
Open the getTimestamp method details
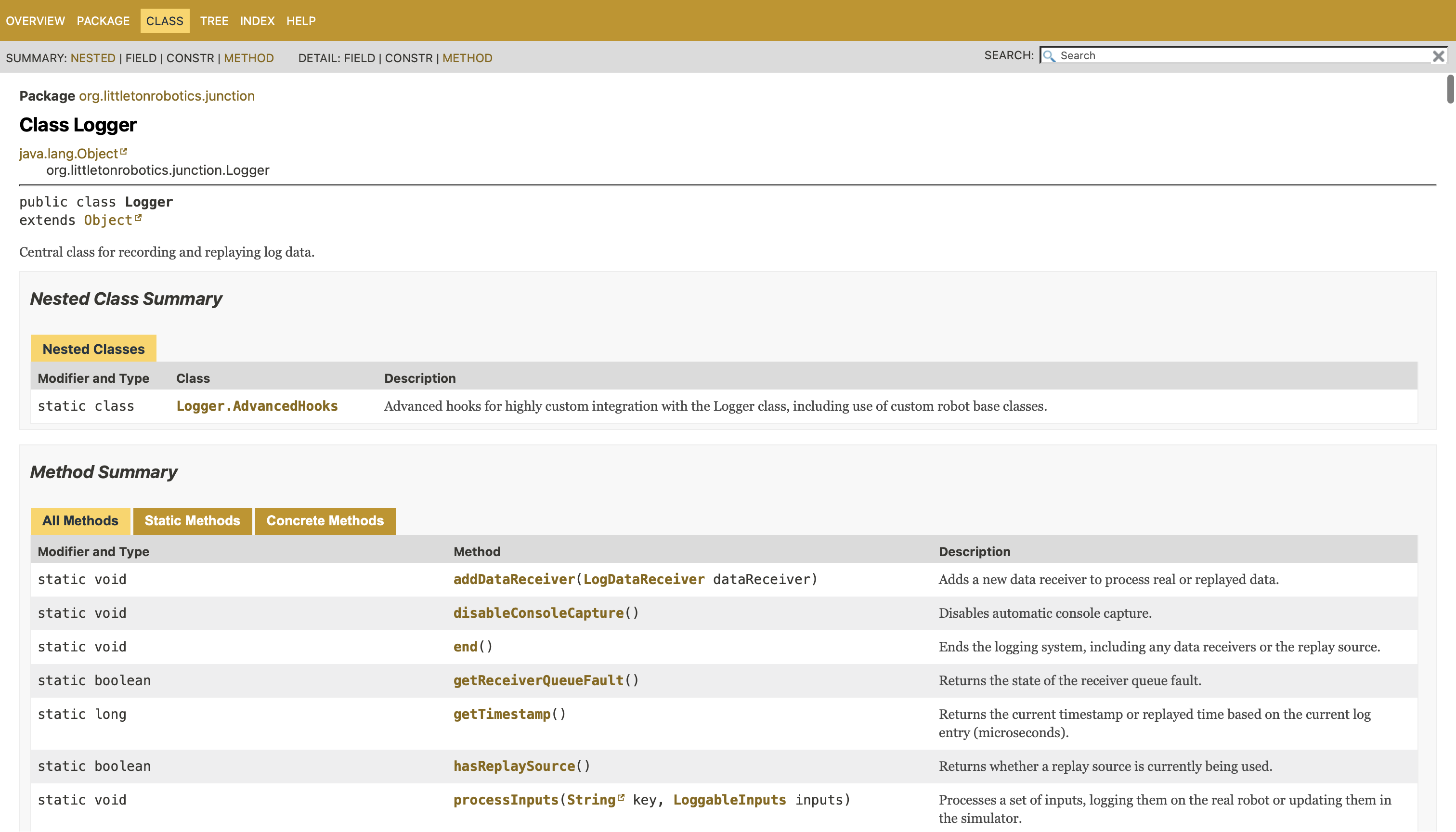[x=502, y=714]
